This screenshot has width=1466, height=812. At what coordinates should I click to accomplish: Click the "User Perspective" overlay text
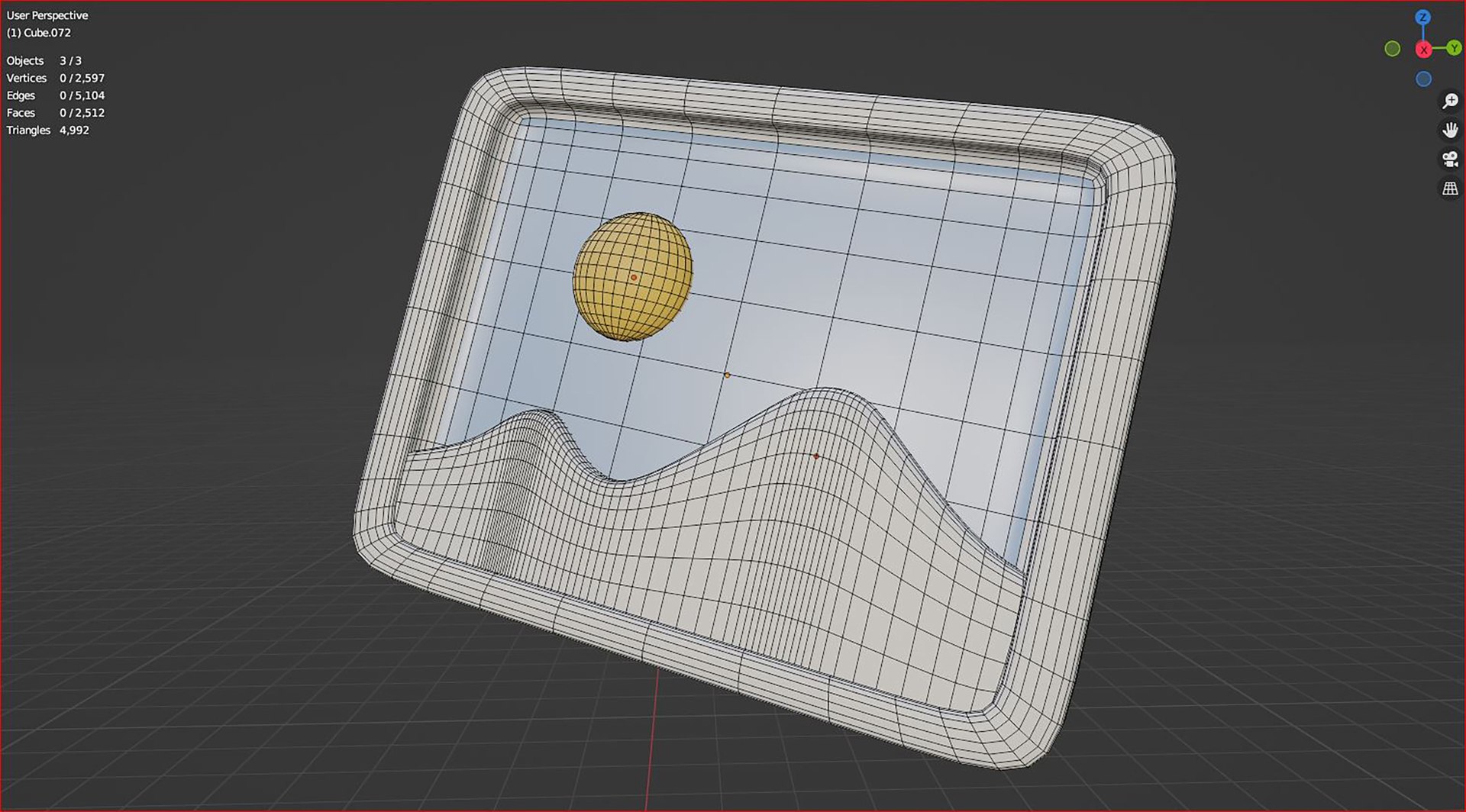(47, 15)
